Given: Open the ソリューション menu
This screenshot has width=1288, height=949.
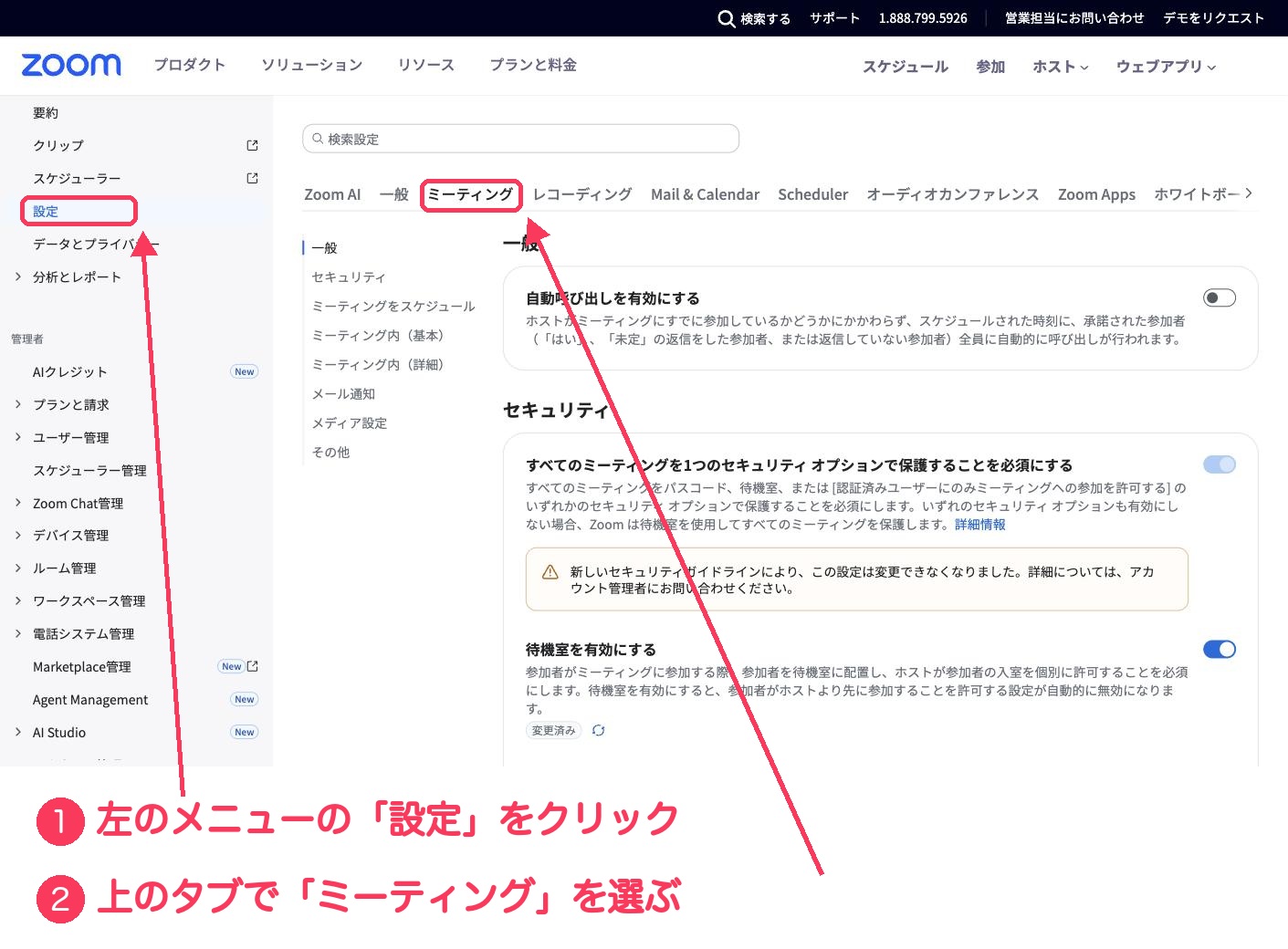Looking at the screenshot, I should coord(312,65).
